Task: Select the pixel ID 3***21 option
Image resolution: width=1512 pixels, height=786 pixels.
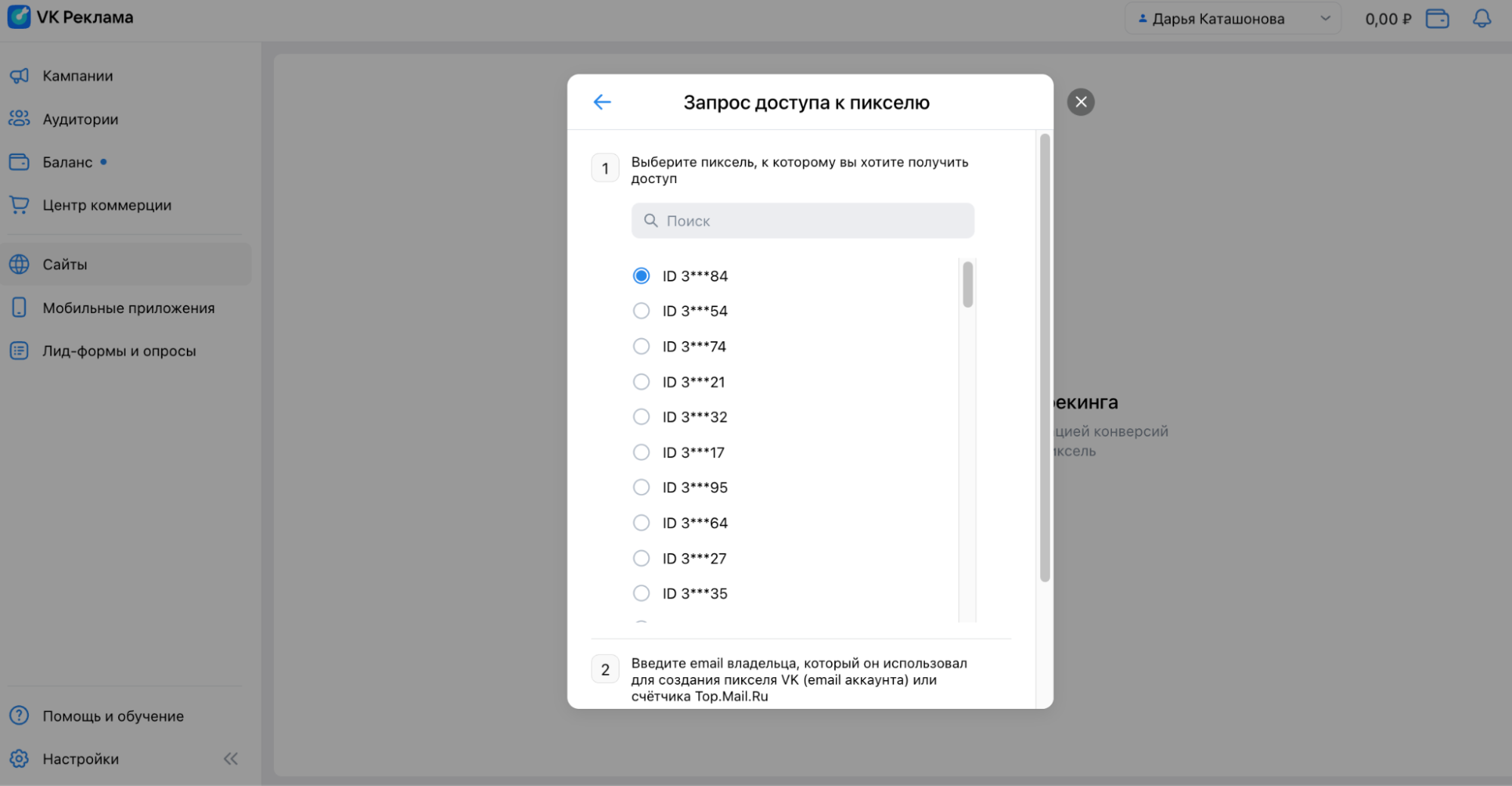Action: pyautogui.click(x=641, y=382)
